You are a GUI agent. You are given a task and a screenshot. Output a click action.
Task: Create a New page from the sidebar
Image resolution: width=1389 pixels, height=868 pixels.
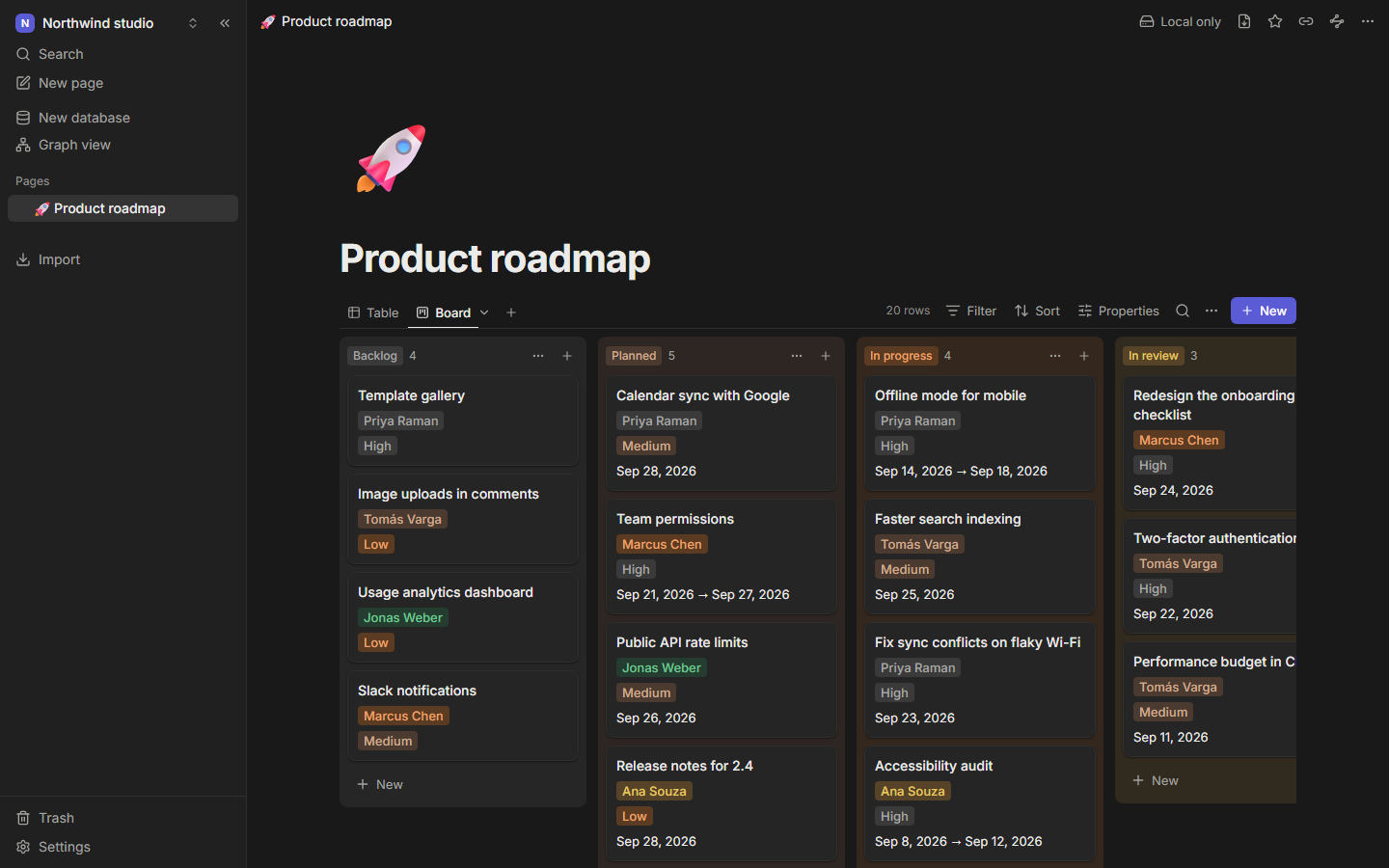point(123,83)
